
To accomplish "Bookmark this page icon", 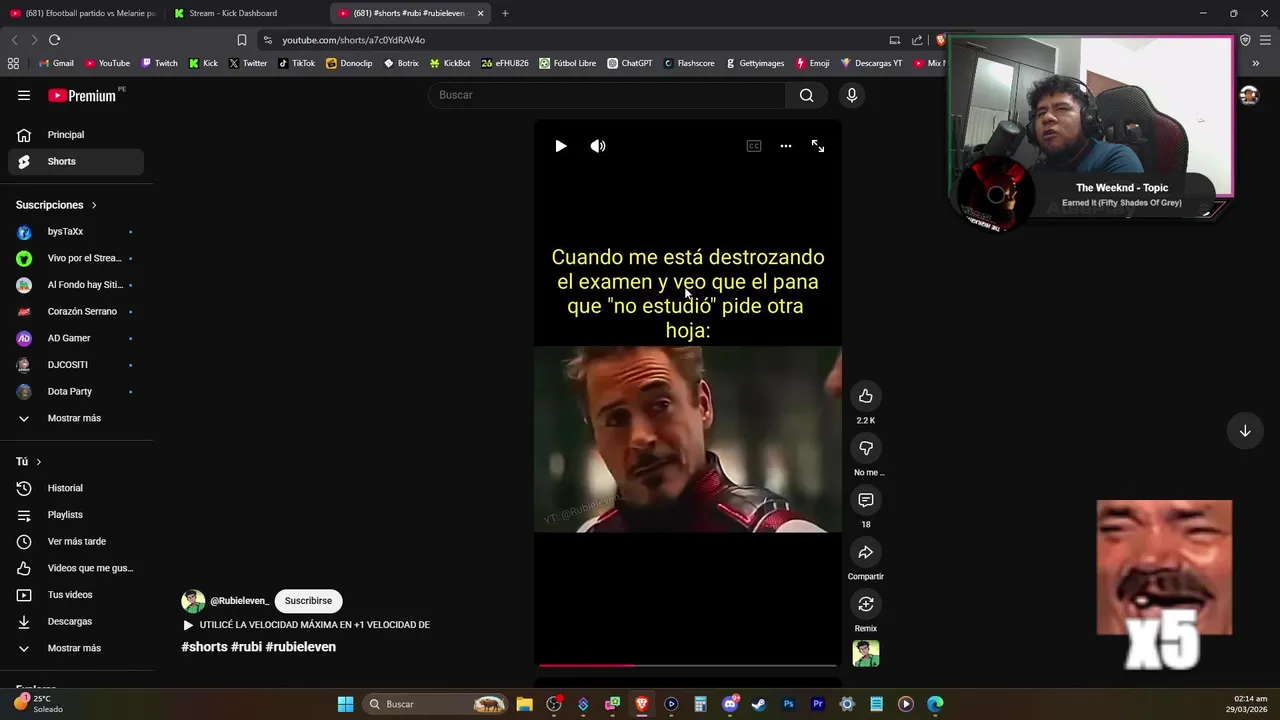I will point(241,40).
